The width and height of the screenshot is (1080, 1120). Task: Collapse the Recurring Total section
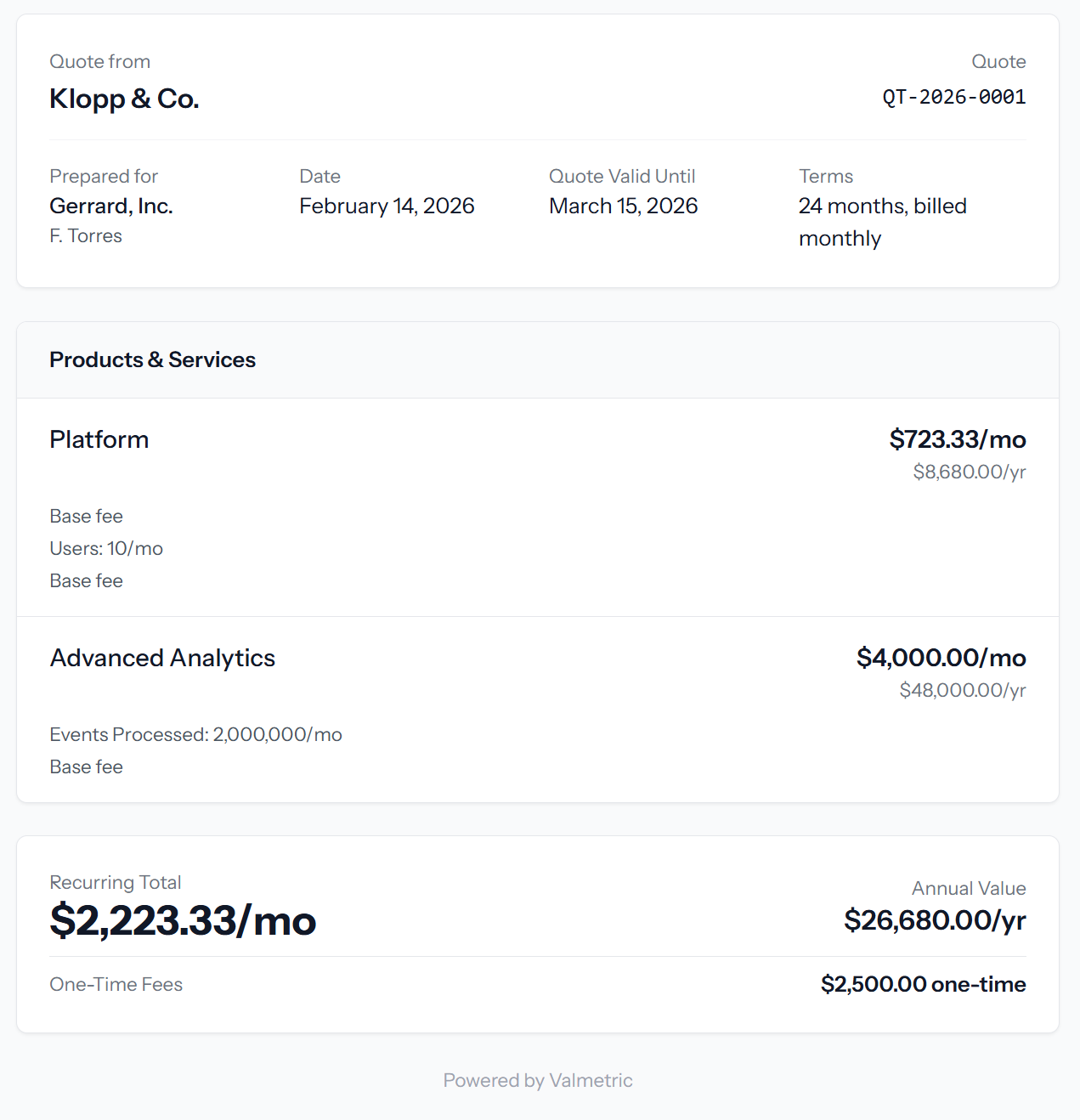[x=115, y=883]
